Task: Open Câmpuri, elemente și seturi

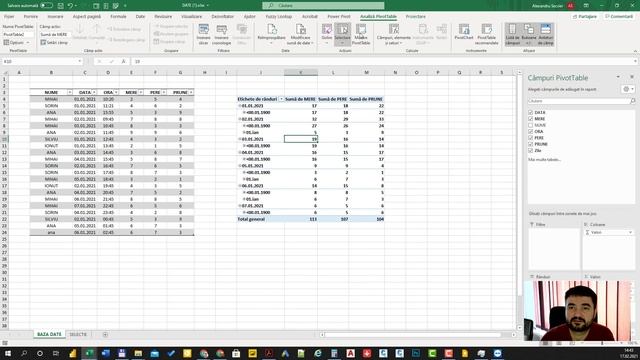Action: (394, 34)
